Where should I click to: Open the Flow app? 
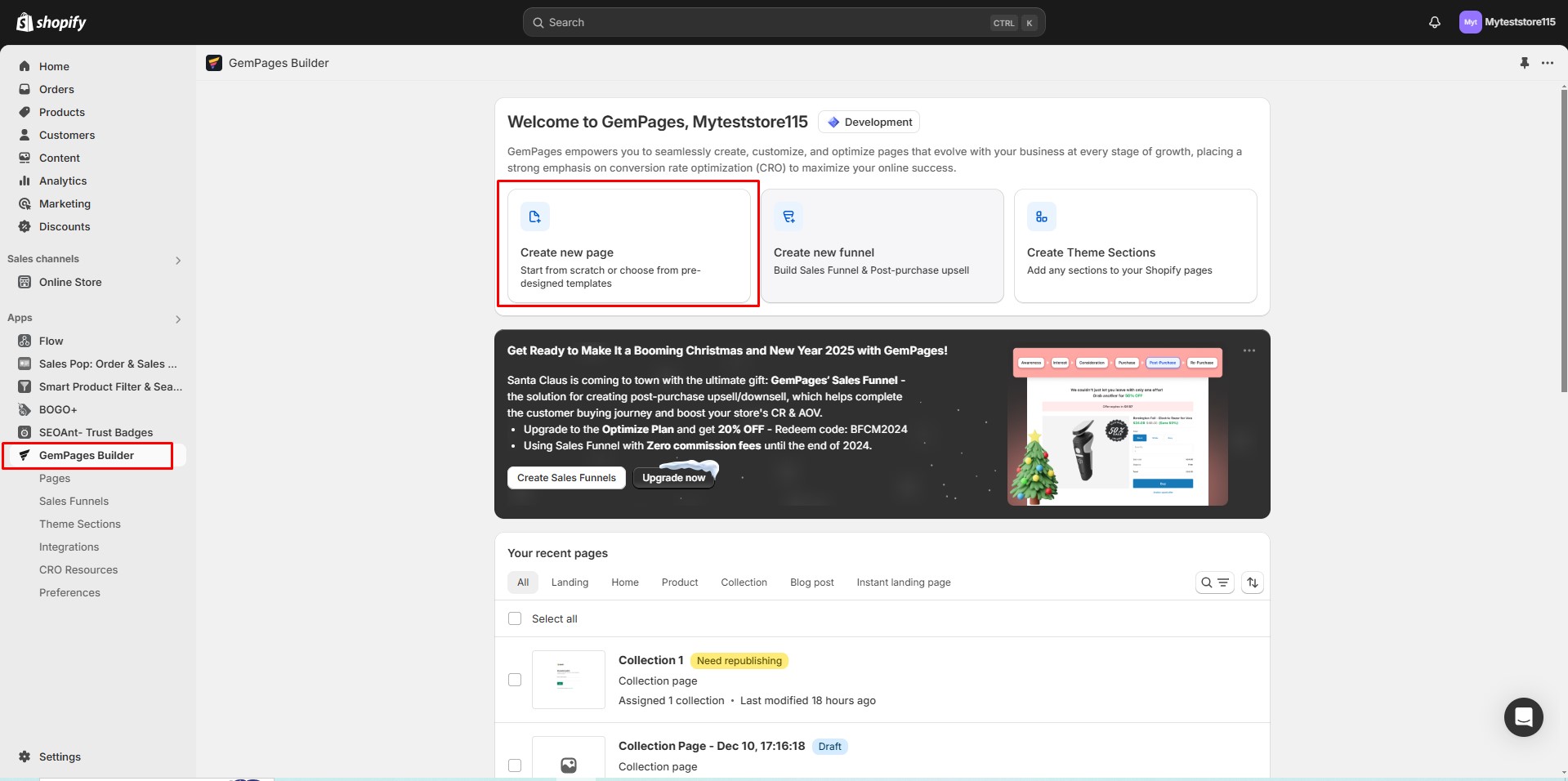pos(52,341)
